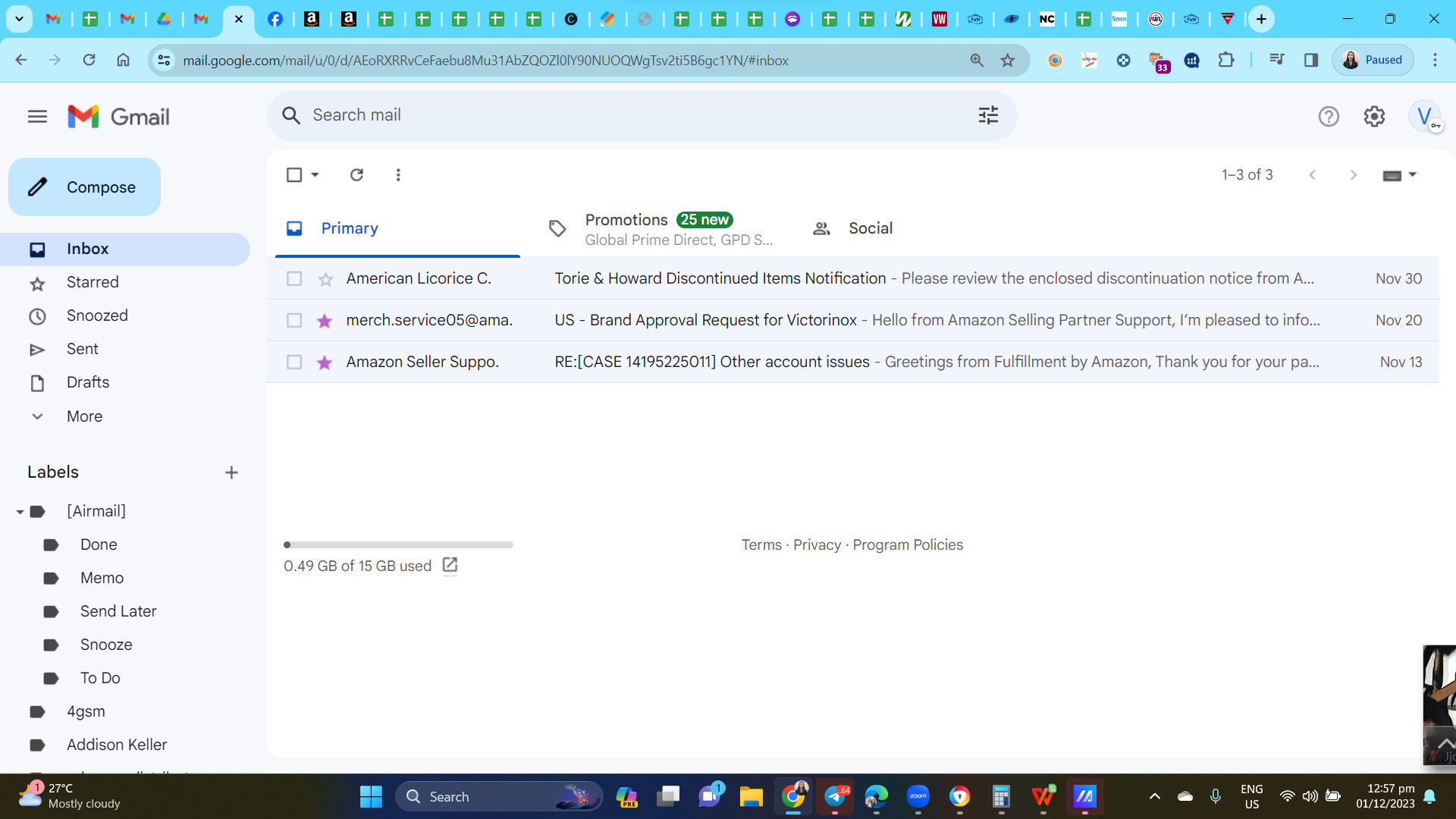
Task: Refresh the inbox
Action: (x=356, y=175)
